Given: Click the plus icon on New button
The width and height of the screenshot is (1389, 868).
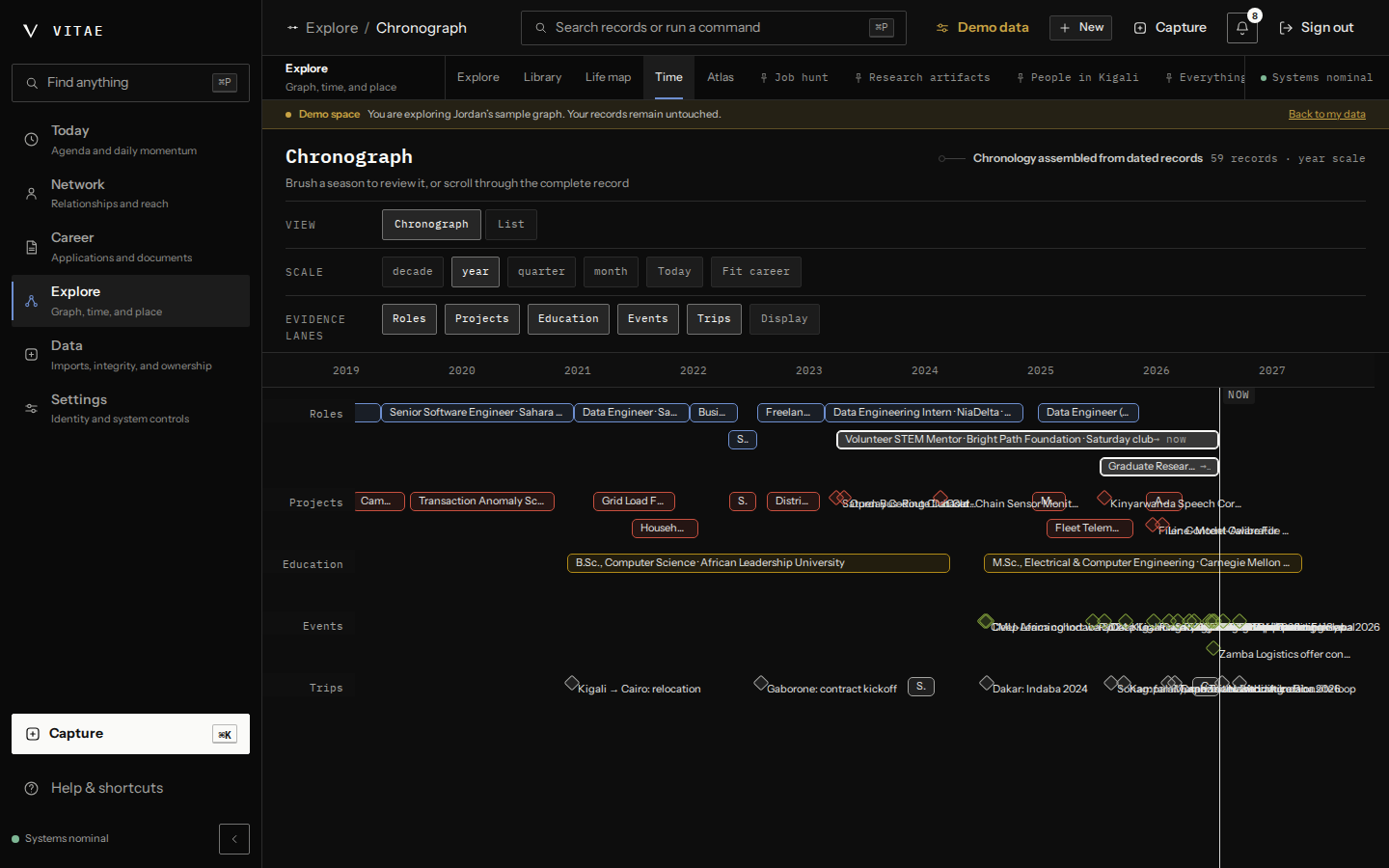Looking at the screenshot, I should tap(1065, 28).
